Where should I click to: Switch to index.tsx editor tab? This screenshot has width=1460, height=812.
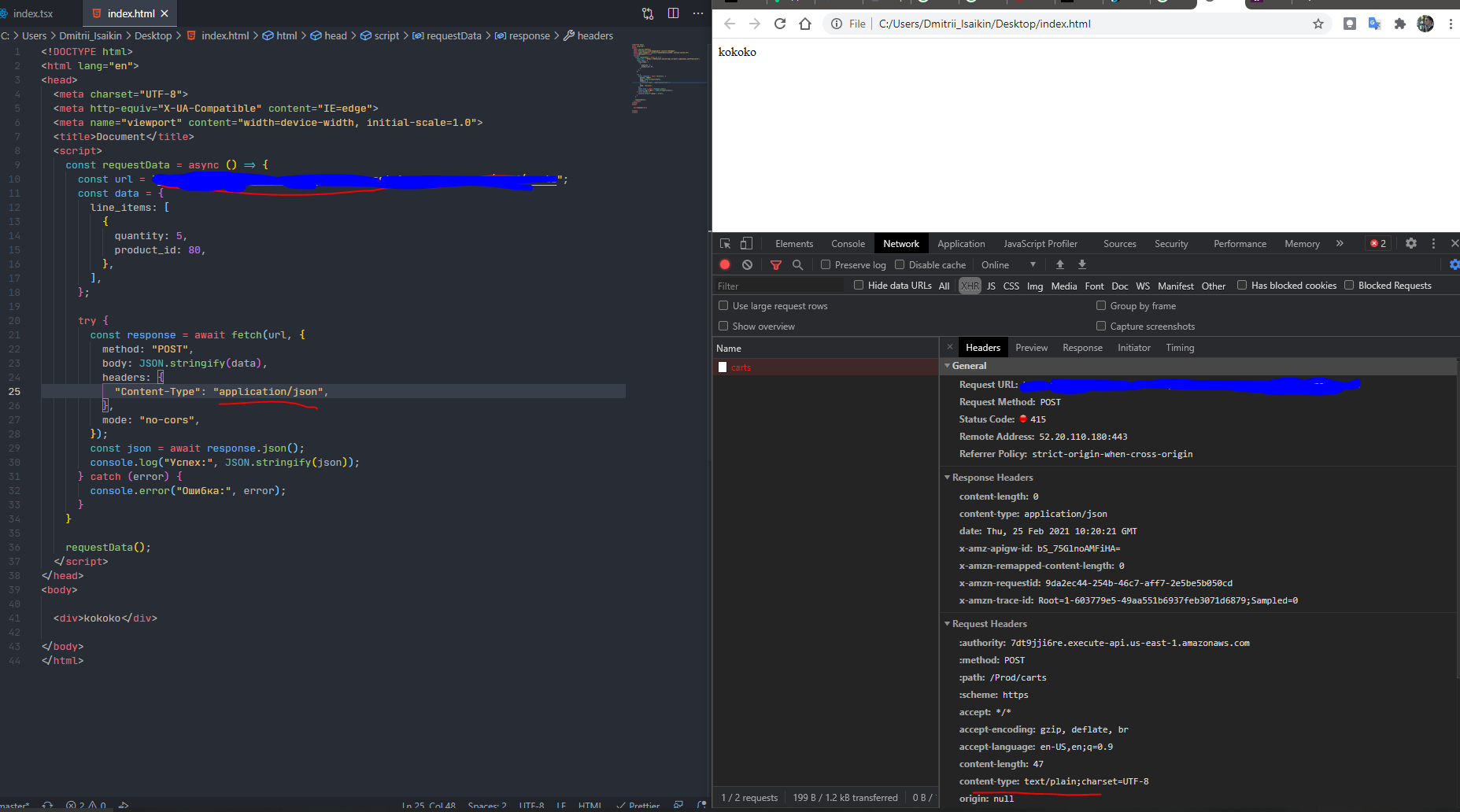coord(33,13)
